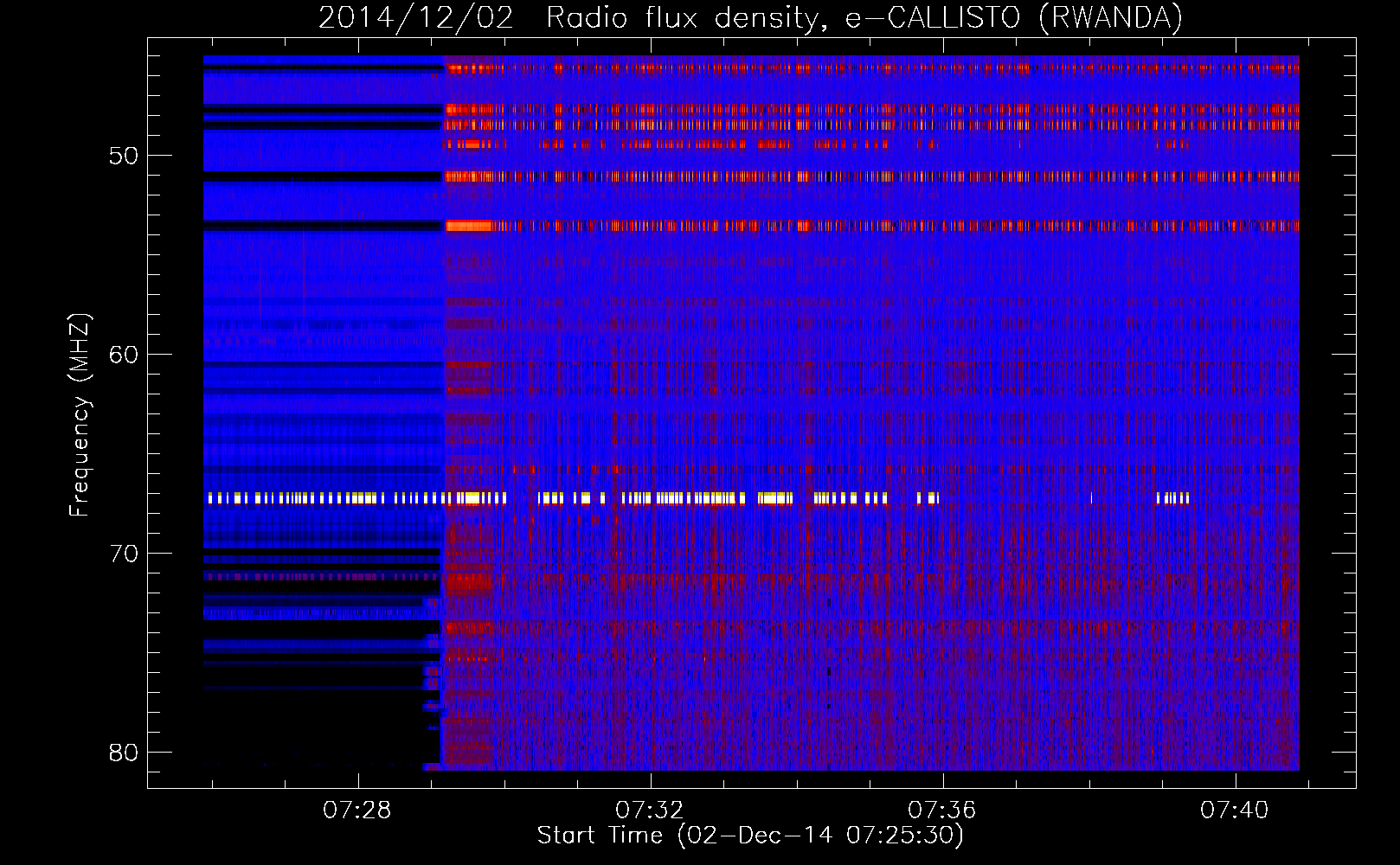This screenshot has width=1400, height=865.
Task: Click the 07:40 time tick label
Action: click(1235, 811)
